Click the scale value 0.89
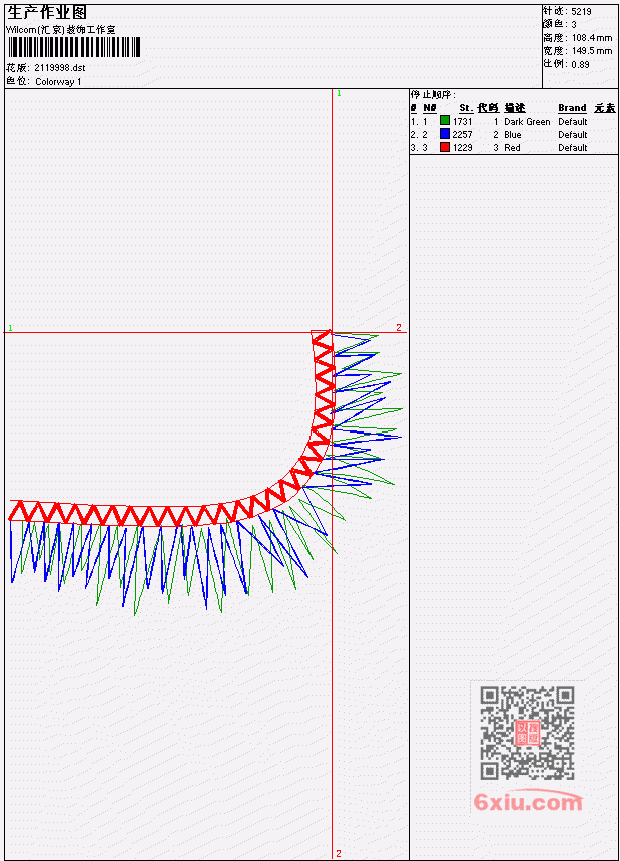Viewport: 620px width, 861px height. tap(580, 64)
